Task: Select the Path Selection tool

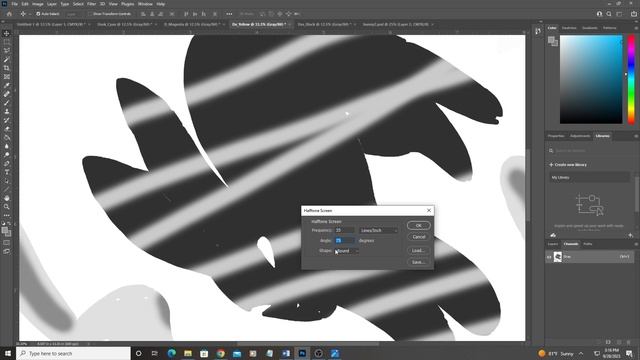Action: click(7, 181)
